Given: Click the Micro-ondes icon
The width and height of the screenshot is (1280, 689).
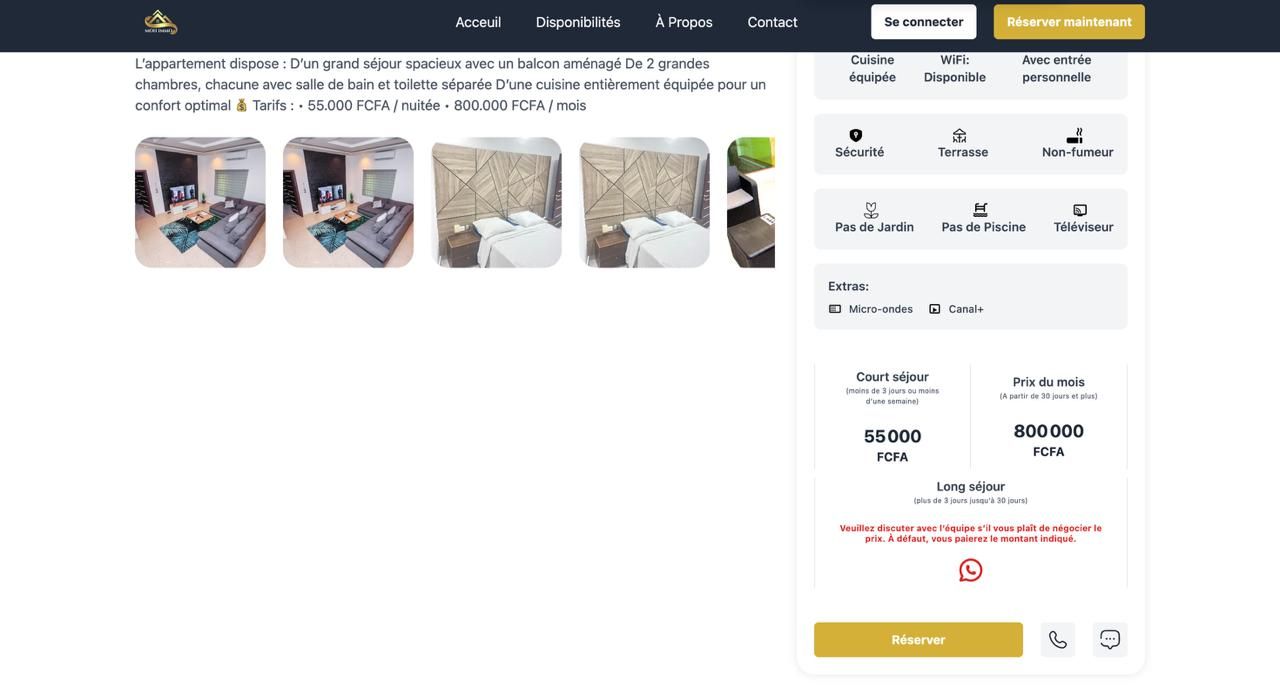Looking at the screenshot, I should pyautogui.click(x=835, y=309).
